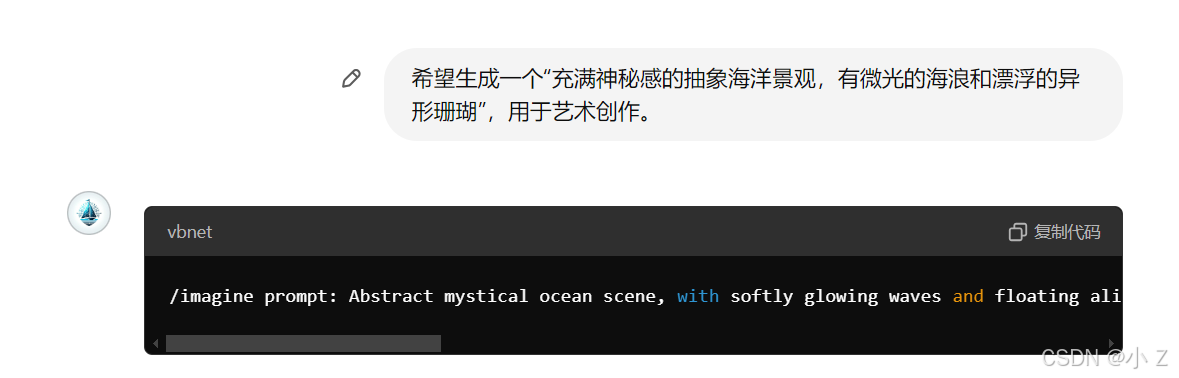Click the dark code block header bar
The image size is (1179, 378).
pos(633,231)
